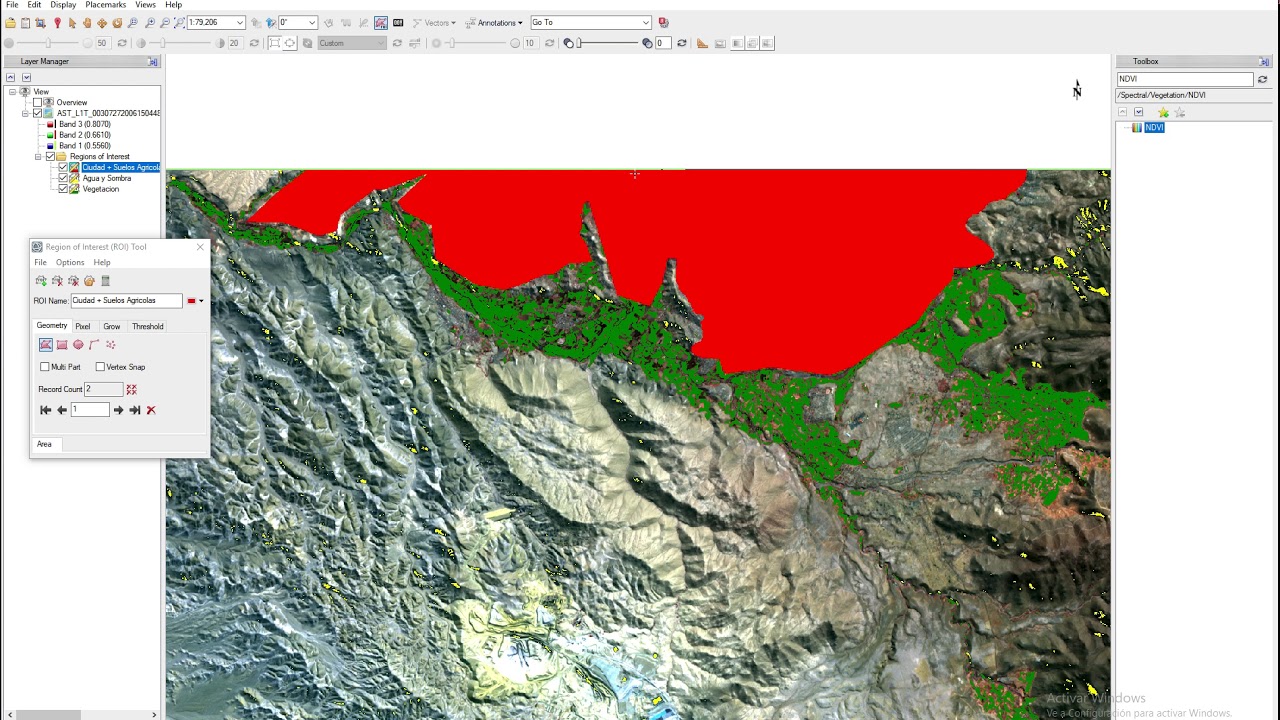Switch to the Threshold tab
This screenshot has height=720, width=1280.
(148, 327)
